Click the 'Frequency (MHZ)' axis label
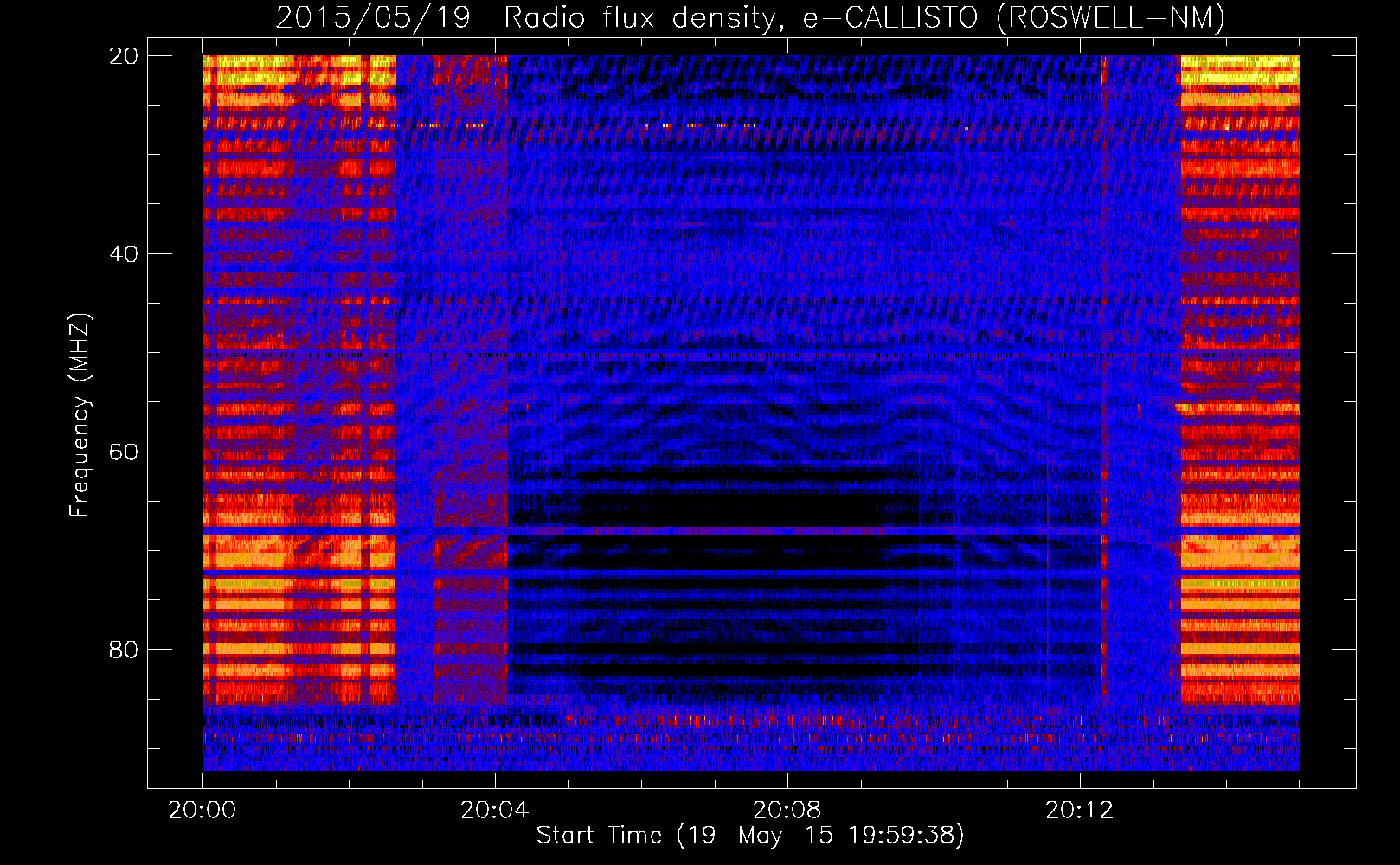 tap(80, 415)
